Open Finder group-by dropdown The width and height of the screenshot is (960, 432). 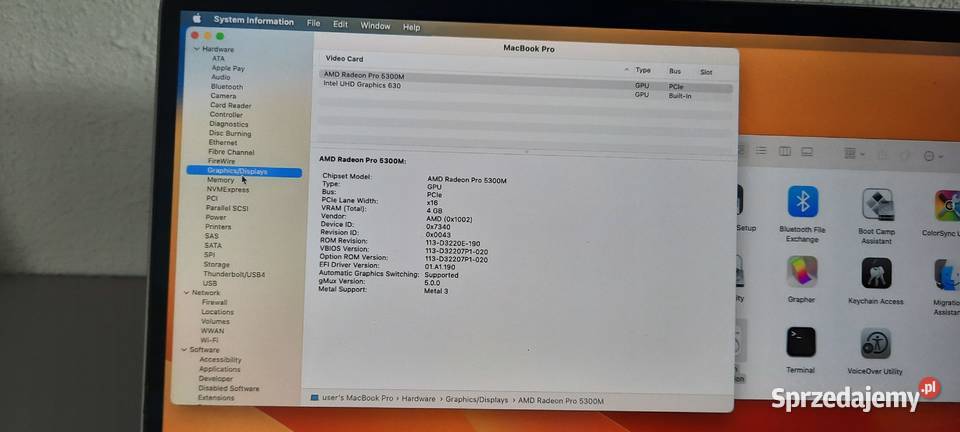click(x=853, y=153)
